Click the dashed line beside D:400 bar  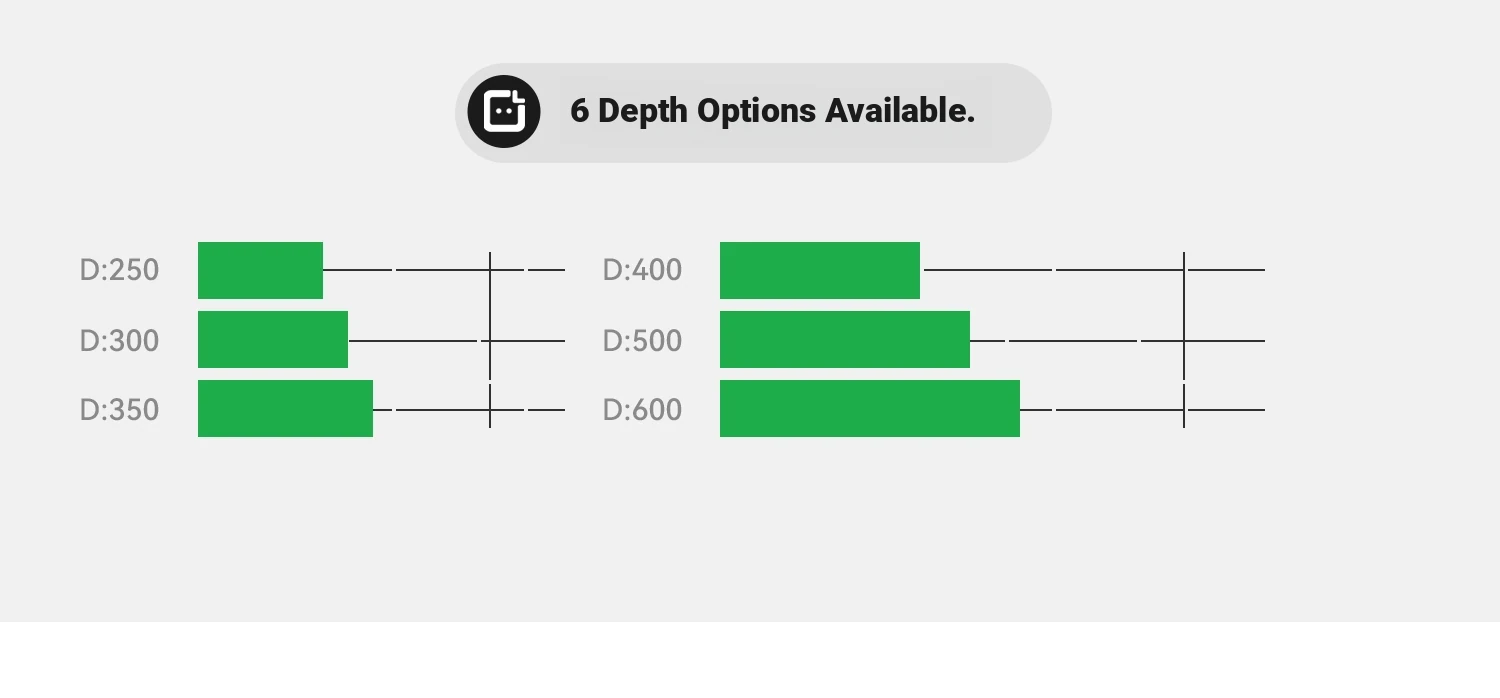1092,270
